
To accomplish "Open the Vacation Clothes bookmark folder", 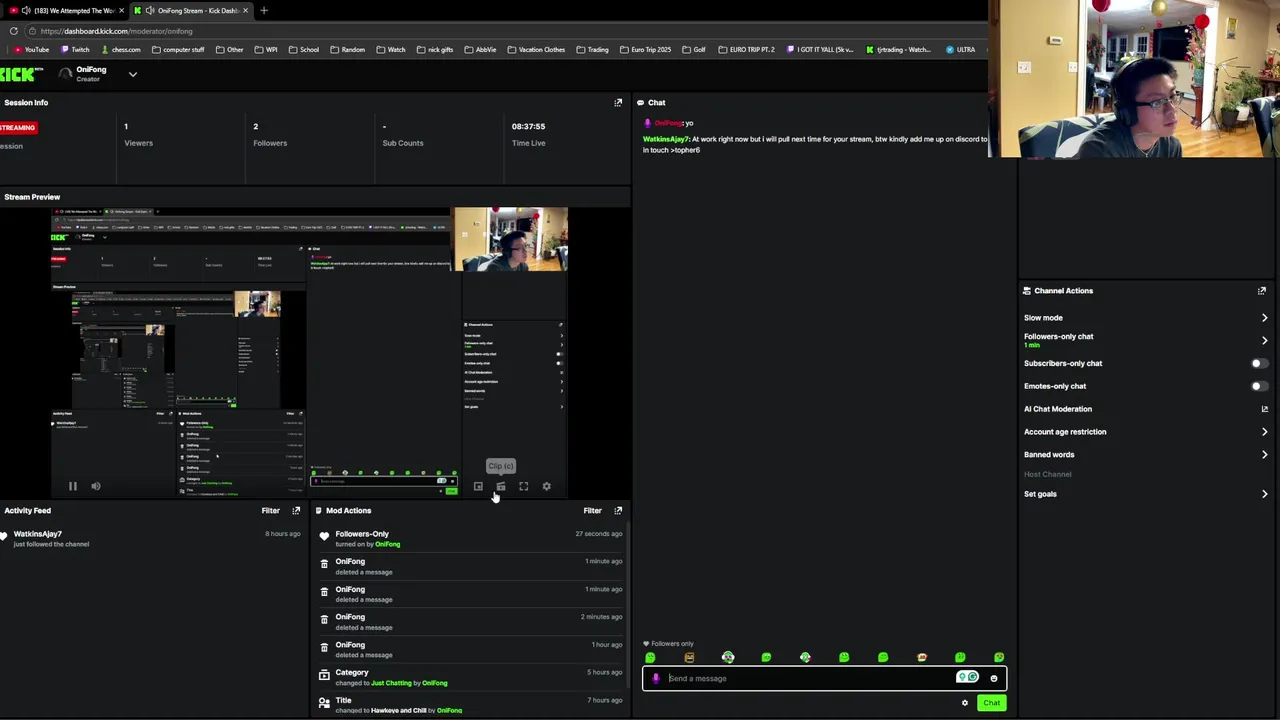I will coord(536,50).
